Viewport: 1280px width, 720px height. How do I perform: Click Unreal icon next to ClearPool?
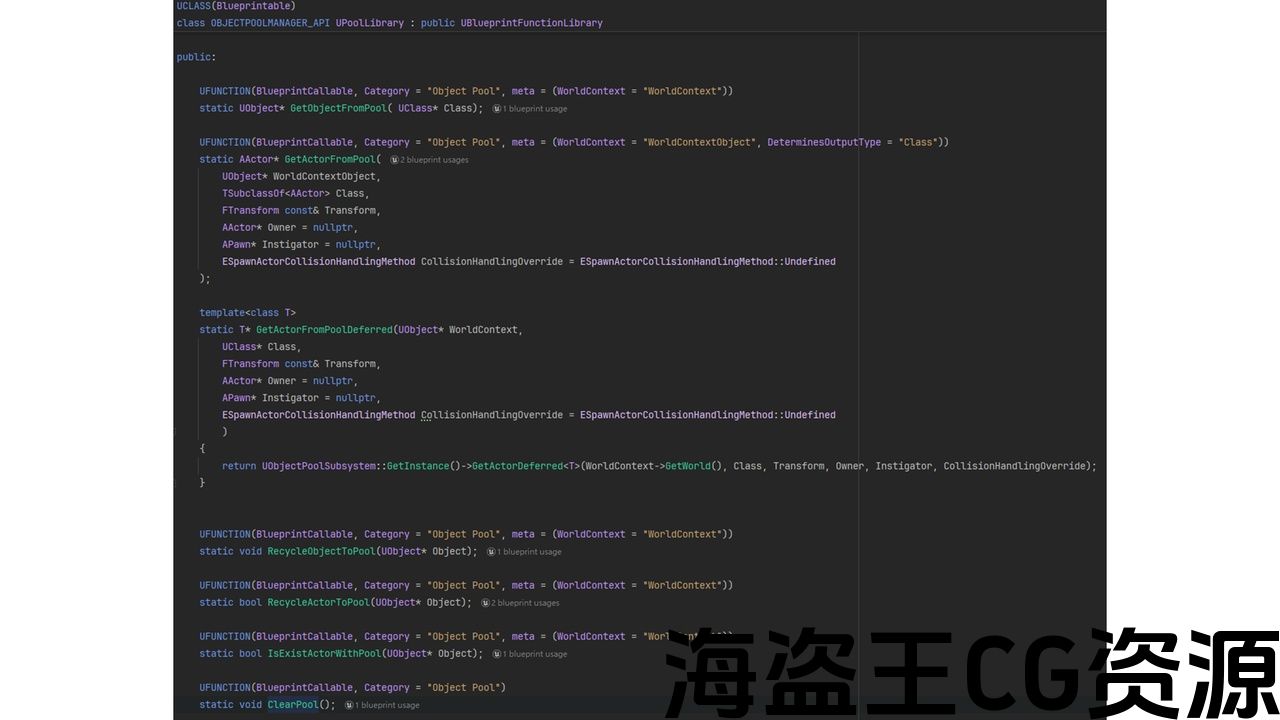coord(349,705)
